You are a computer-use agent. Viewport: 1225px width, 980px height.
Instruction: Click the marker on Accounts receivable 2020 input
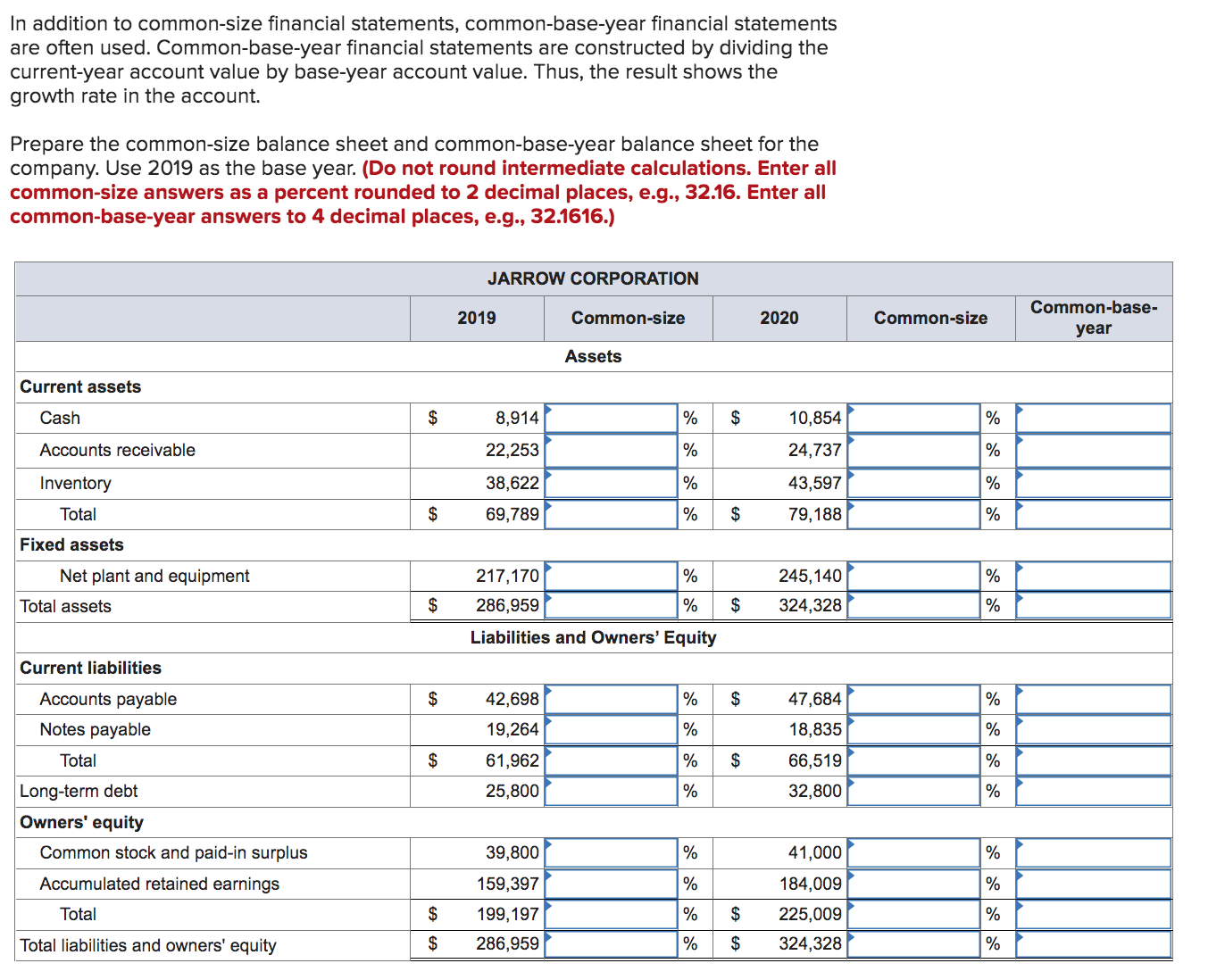point(853,440)
